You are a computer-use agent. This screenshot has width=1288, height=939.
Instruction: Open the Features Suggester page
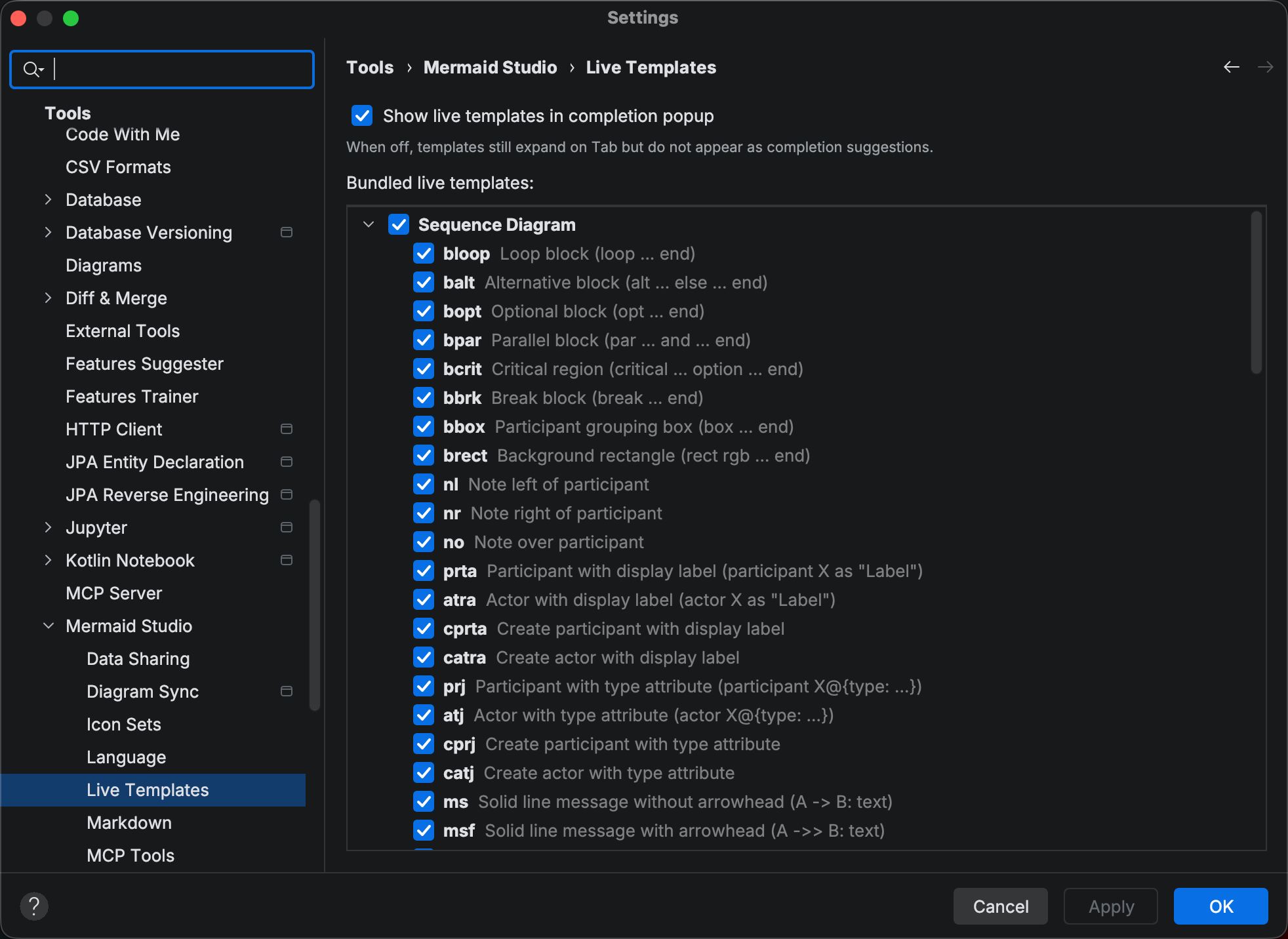click(x=144, y=364)
